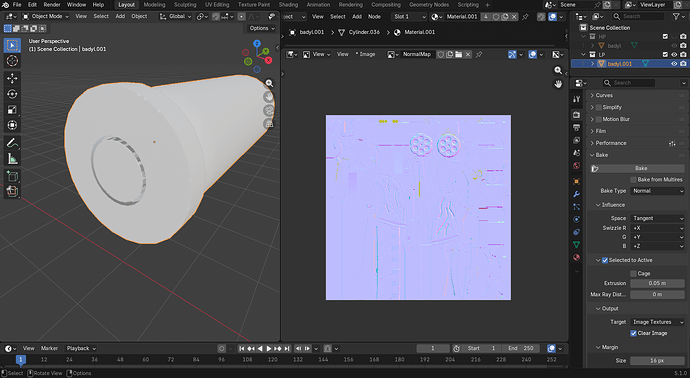Image resolution: width=690 pixels, height=378 pixels.
Task: Select the Move tool
Action: tap(12, 78)
